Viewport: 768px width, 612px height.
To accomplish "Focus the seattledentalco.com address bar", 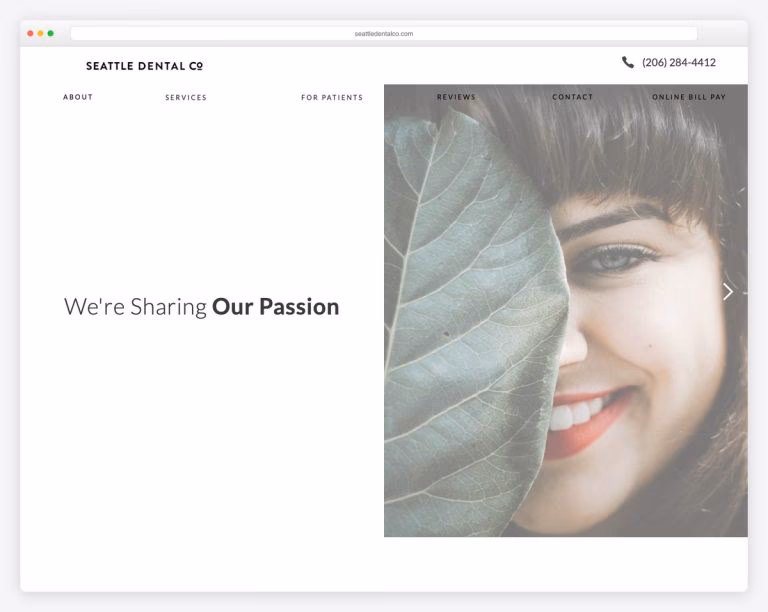I will 384,34.
